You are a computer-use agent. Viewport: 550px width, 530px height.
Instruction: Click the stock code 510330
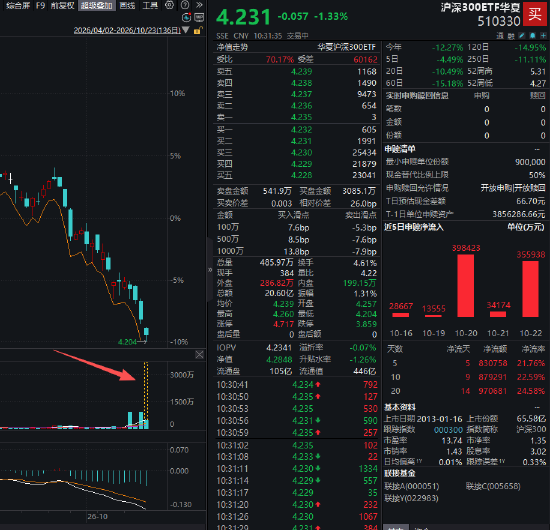click(x=499, y=21)
